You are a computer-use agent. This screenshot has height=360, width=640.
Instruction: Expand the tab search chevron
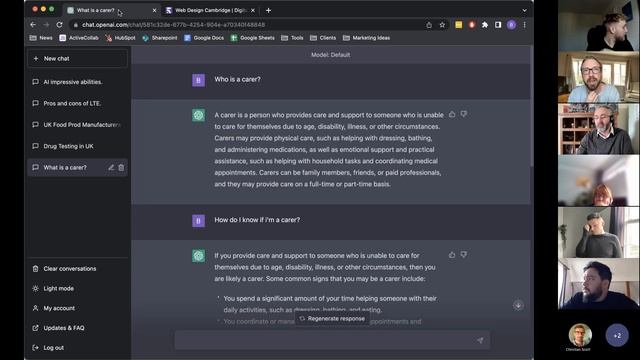coord(524,10)
